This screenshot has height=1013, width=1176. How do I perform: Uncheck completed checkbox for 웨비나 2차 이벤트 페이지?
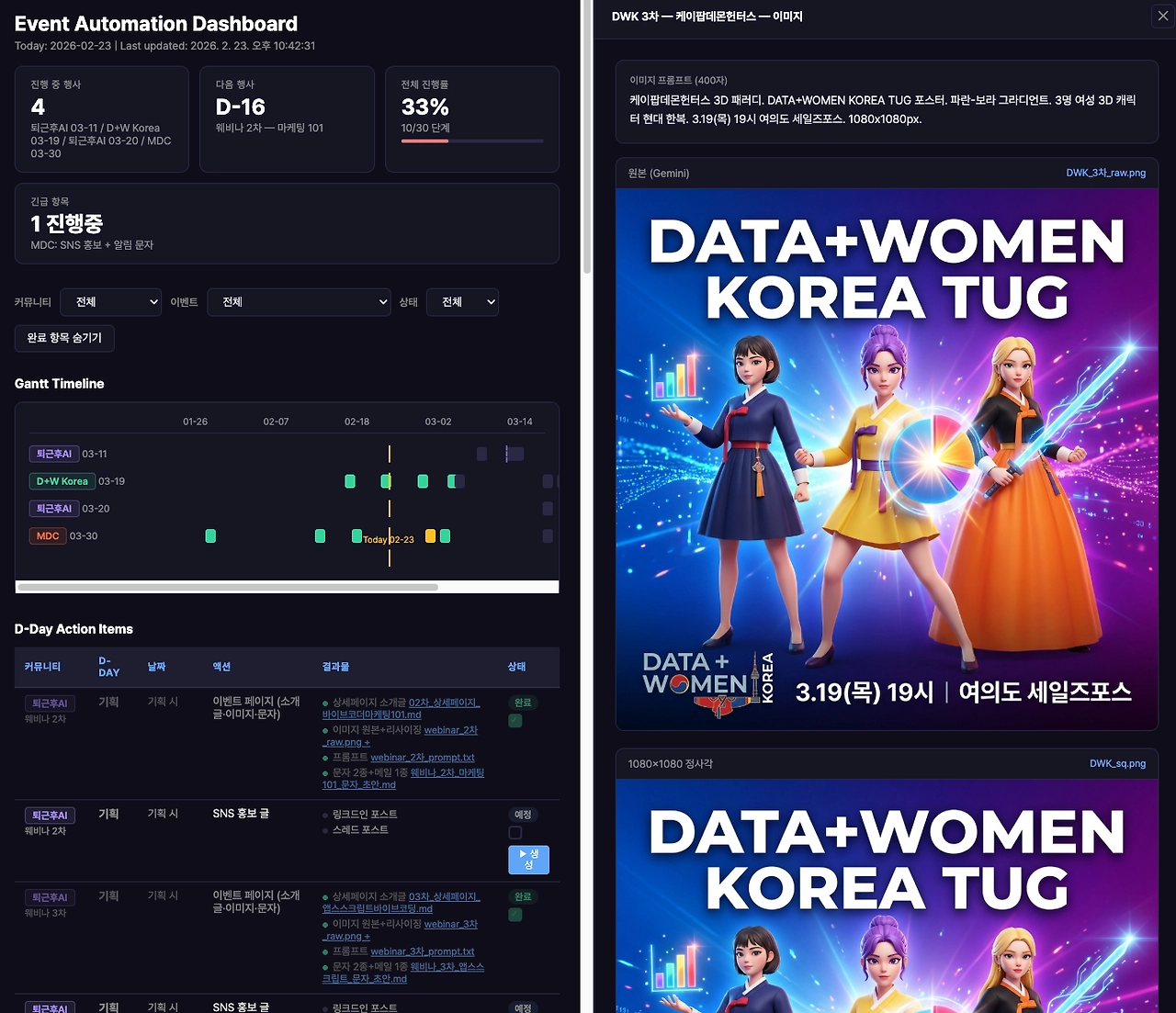coord(515,721)
